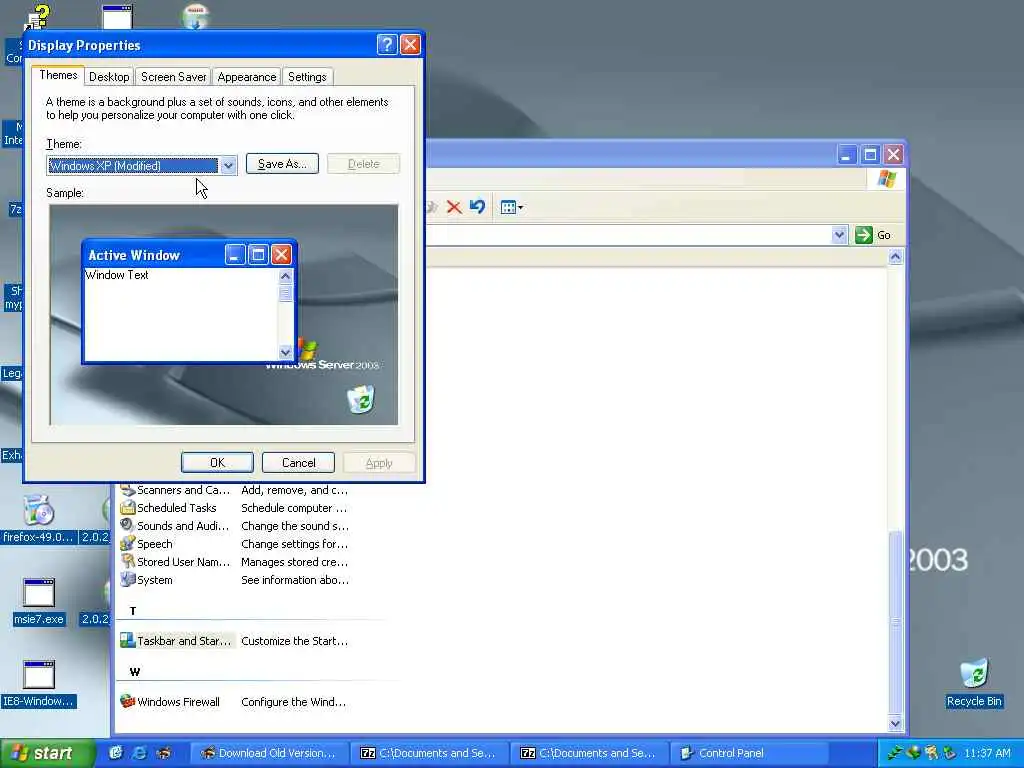Select the Themes tab
The image size is (1024, 768).
coord(58,75)
